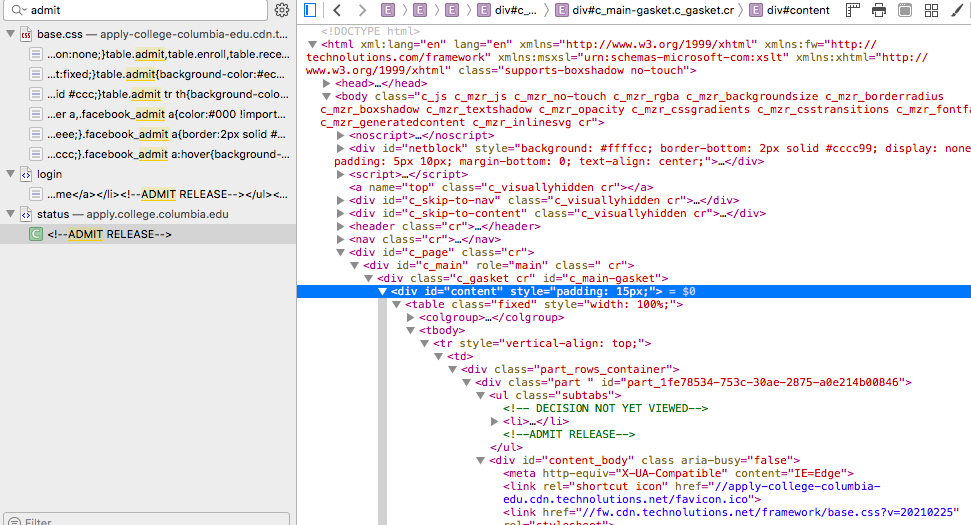Expand the nav element node
The height and width of the screenshot is (525, 971).
pyautogui.click(x=341, y=239)
